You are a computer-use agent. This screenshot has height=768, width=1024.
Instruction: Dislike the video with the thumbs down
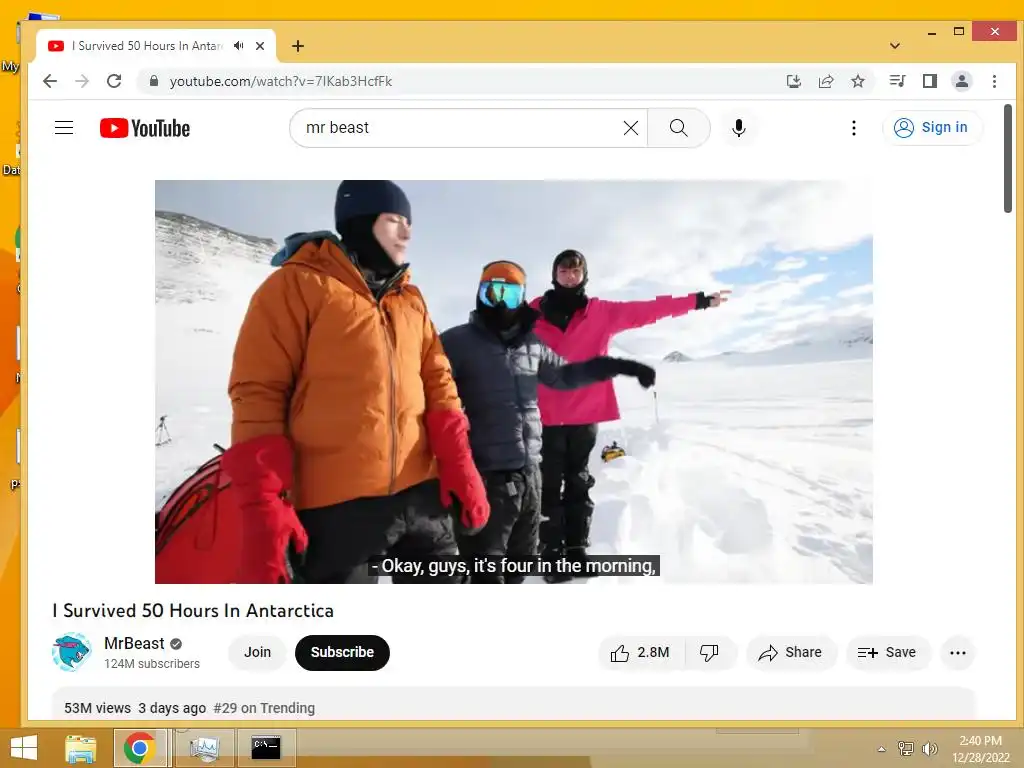coord(709,652)
